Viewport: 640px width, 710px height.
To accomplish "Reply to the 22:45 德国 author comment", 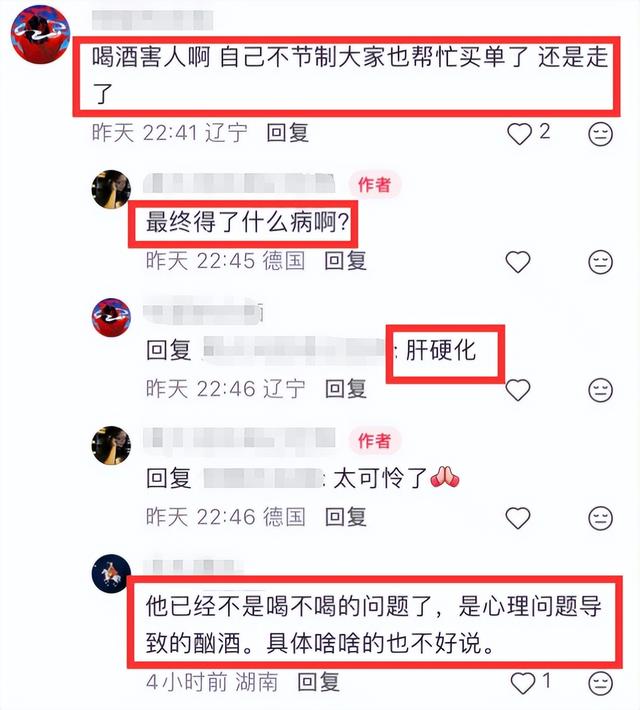I will point(346,261).
